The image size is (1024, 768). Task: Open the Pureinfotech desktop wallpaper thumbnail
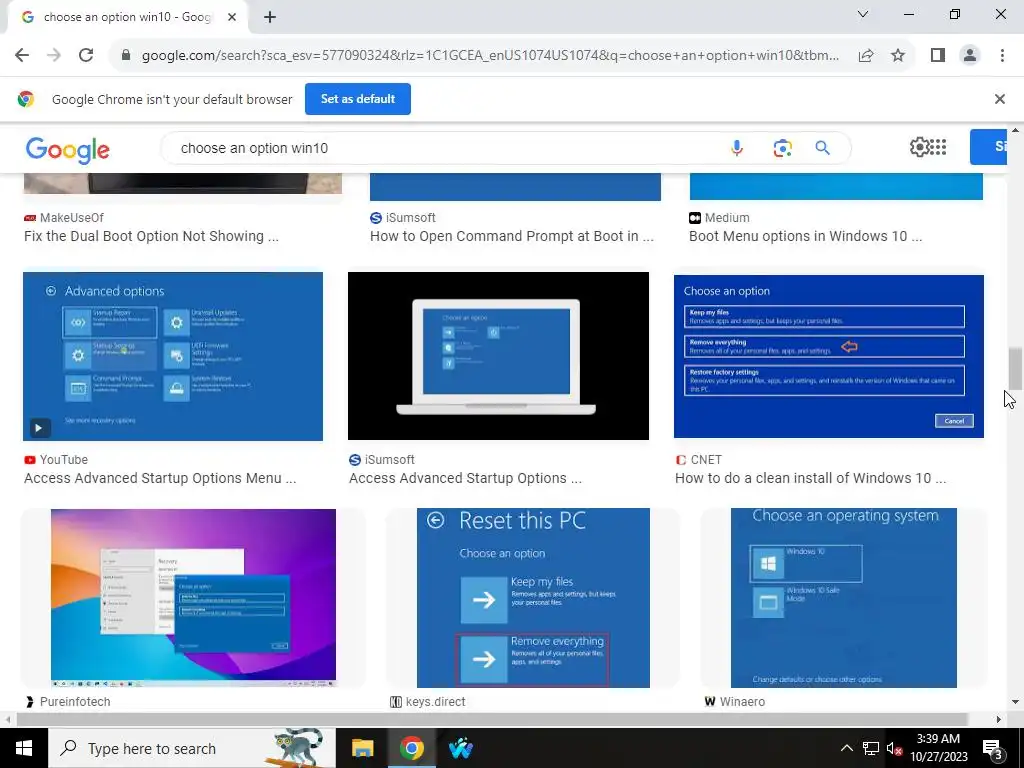click(x=193, y=598)
